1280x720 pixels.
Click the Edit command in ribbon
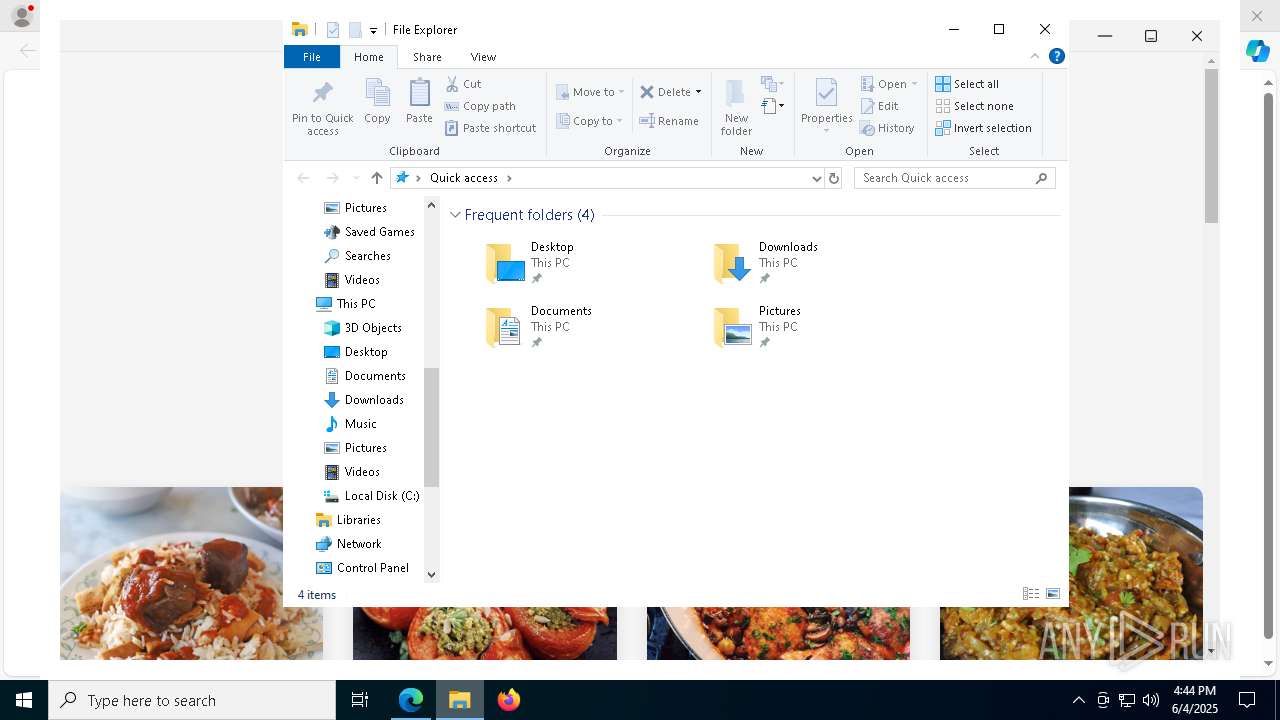click(x=879, y=106)
